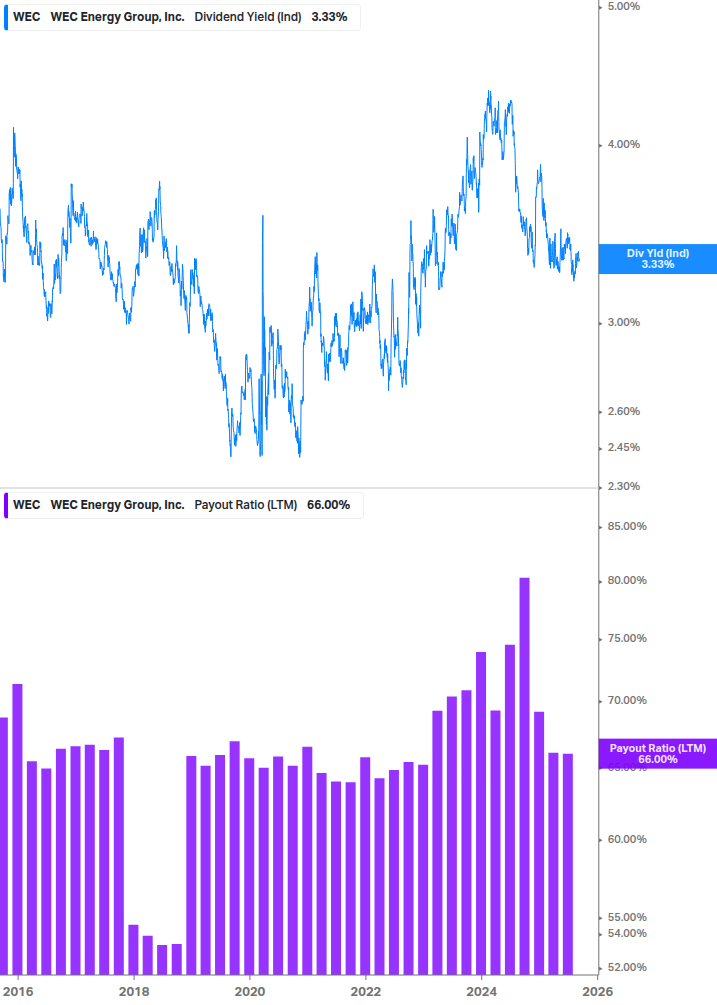Click the 2.60% yield axis label
The width and height of the screenshot is (717, 1005).
(623, 411)
